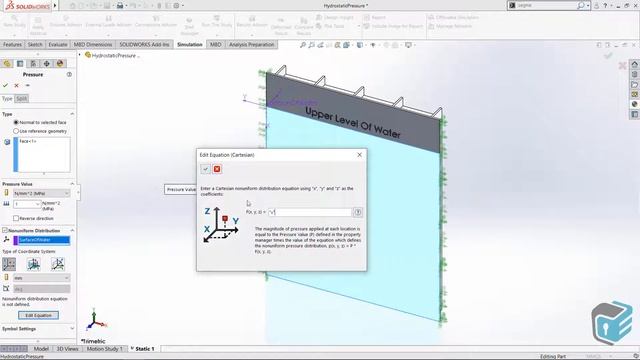Screen dimensions: 640x360
Task: Open the Design Library task pane tab
Action: click(x=634, y=74)
